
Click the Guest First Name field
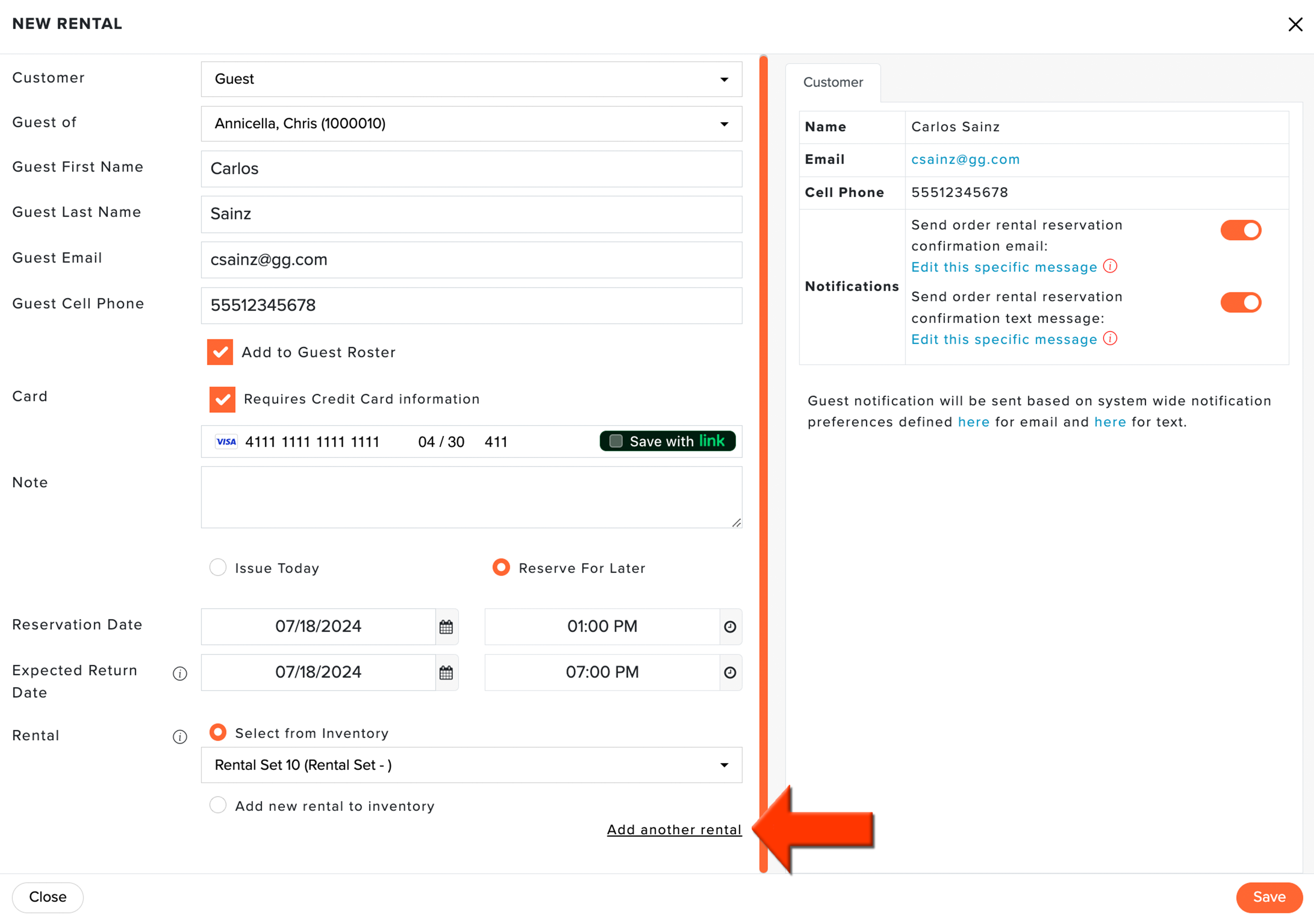pyautogui.click(x=471, y=169)
